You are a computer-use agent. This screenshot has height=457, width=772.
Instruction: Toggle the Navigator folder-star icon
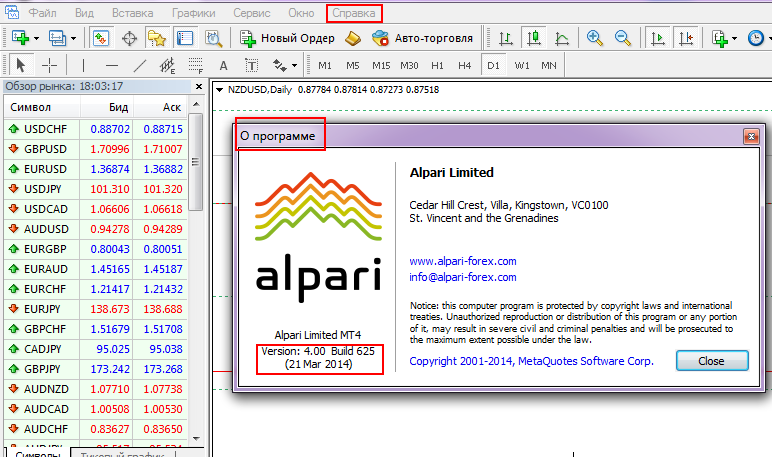coord(157,38)
